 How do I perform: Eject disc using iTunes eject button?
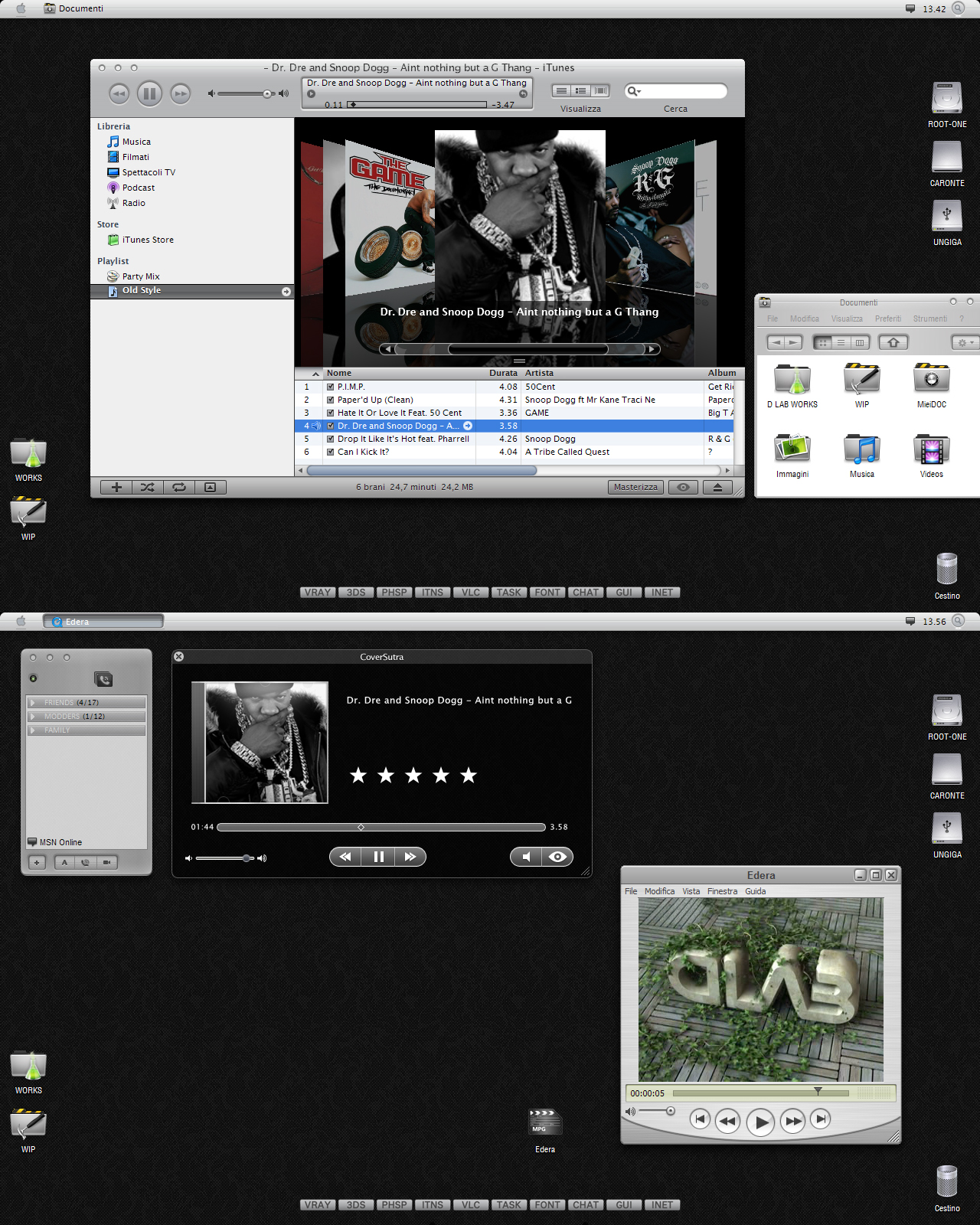(x=717, y=487)
